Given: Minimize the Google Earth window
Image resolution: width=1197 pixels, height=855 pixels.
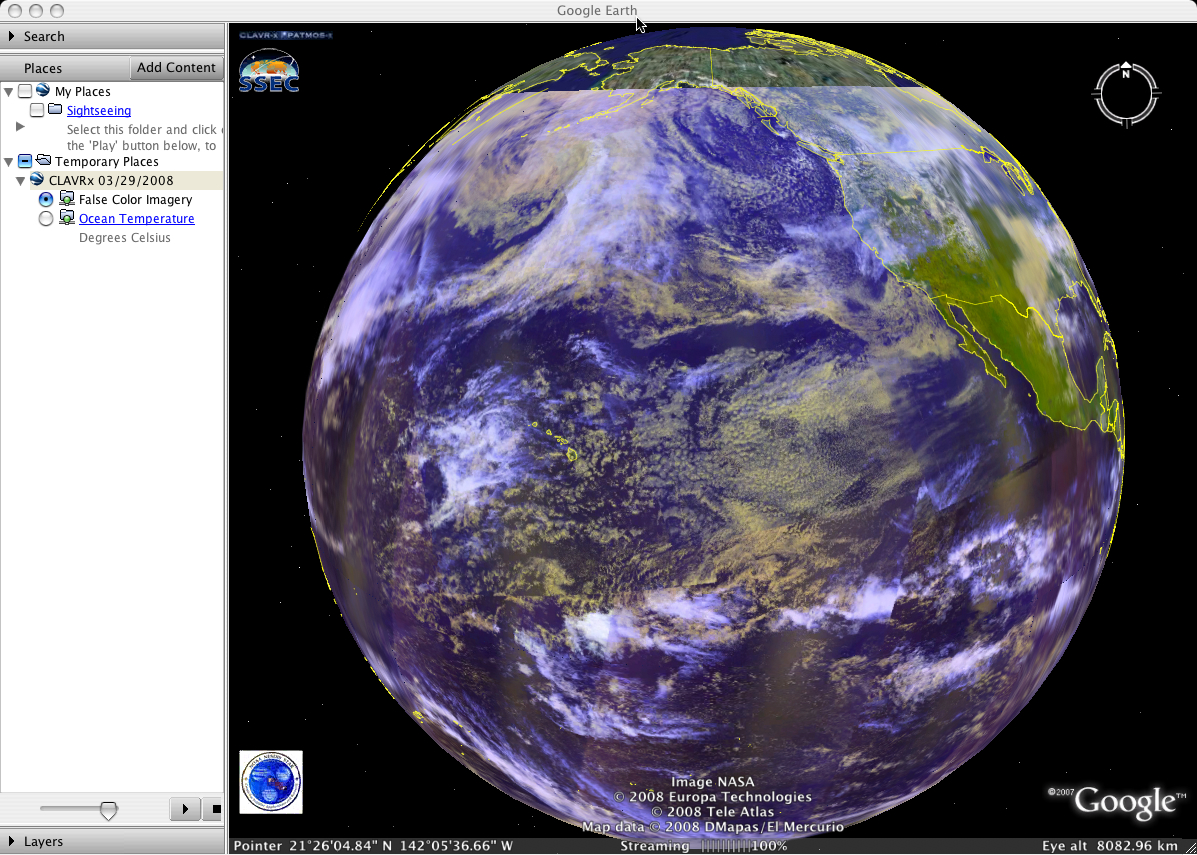Looking at the screenshot, I should pos(35,11).
